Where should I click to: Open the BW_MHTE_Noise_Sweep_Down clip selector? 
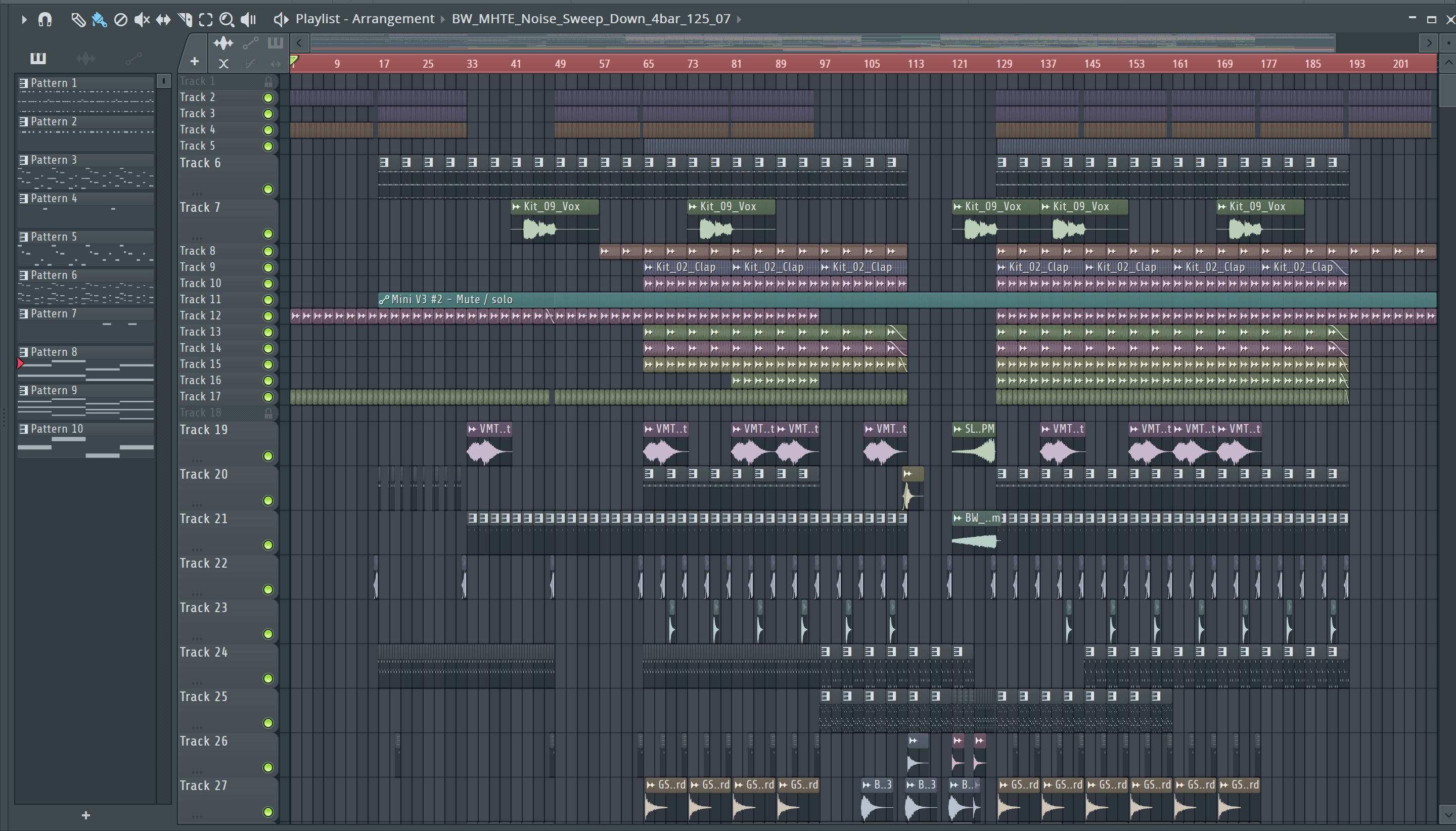590,19
